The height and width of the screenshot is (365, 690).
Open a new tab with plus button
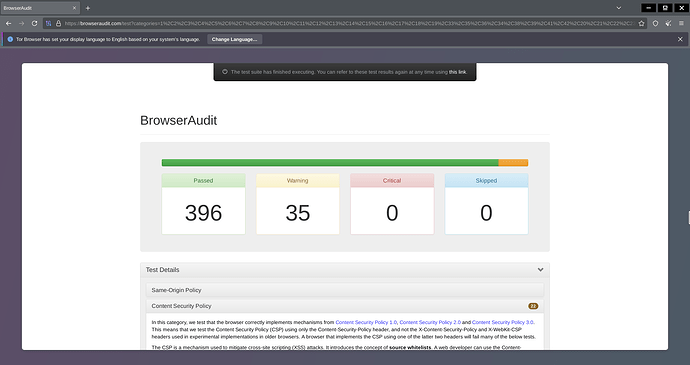click(x=88, y=8)
